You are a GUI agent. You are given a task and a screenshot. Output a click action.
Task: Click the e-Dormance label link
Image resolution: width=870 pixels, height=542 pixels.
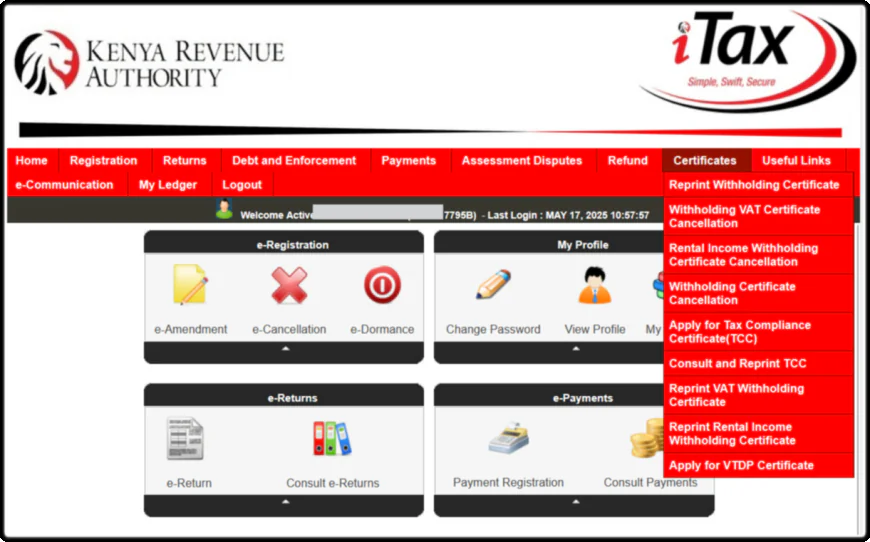coord(382,330)
